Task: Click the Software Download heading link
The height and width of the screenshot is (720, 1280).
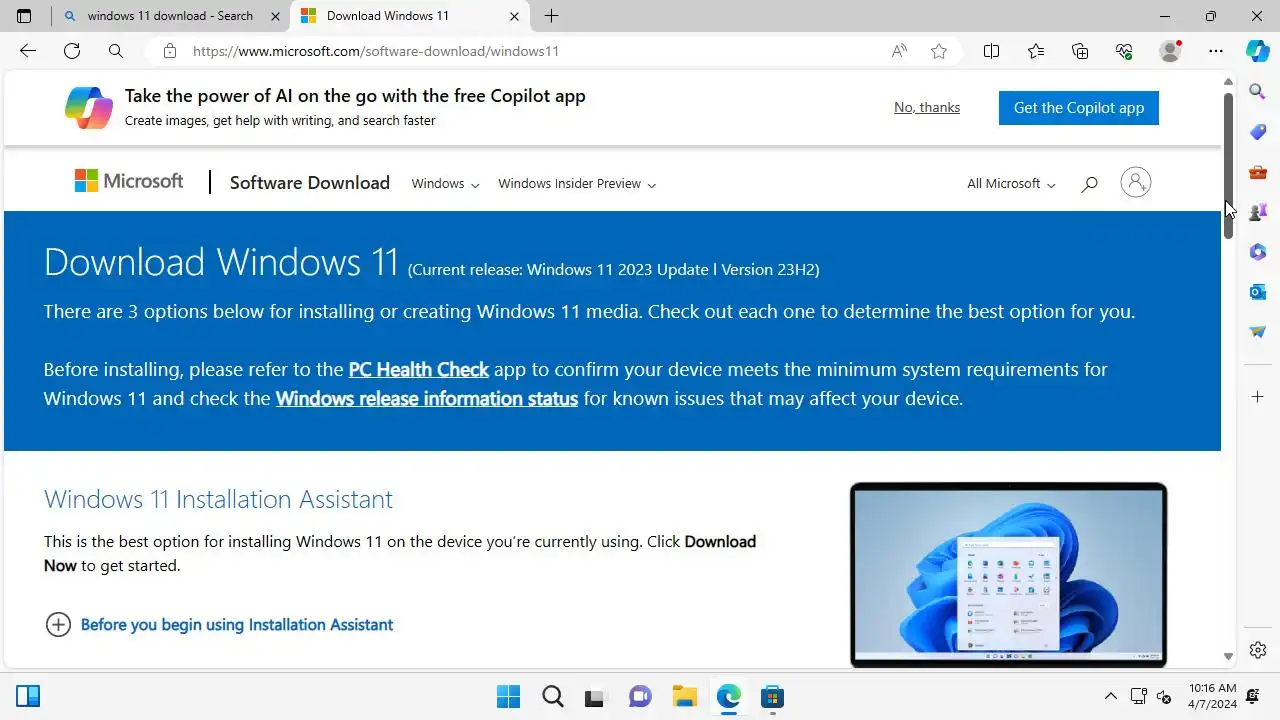Action: pyautogui.click(x=310, y=183)
